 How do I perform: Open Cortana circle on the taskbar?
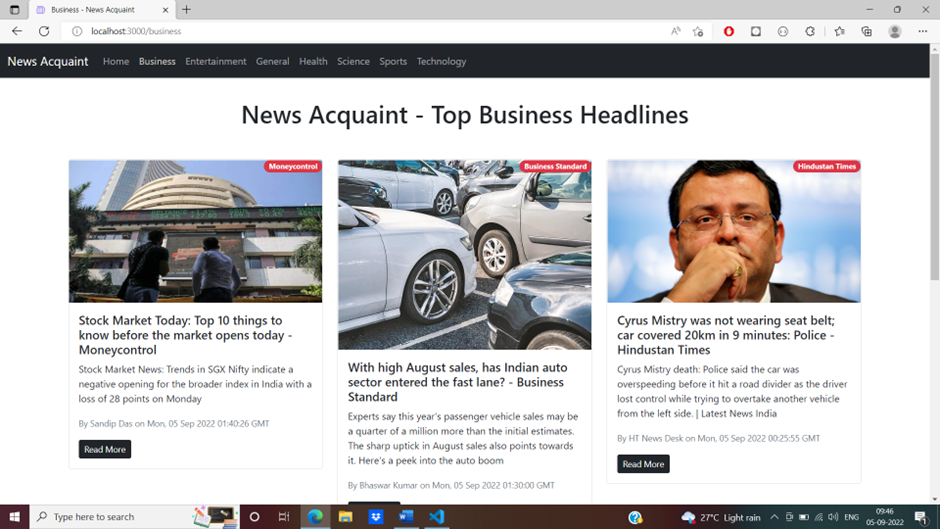click(x=254, y=516)
